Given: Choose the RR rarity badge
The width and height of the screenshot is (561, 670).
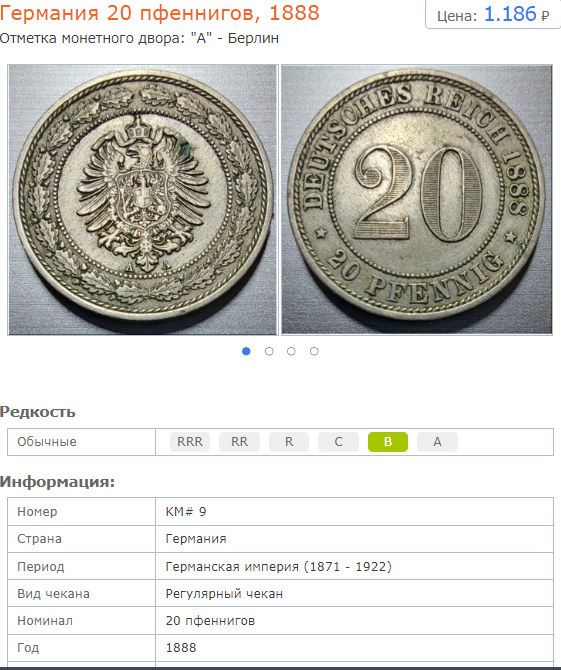Looking at the screenshot, I should [x=239, y=442].
